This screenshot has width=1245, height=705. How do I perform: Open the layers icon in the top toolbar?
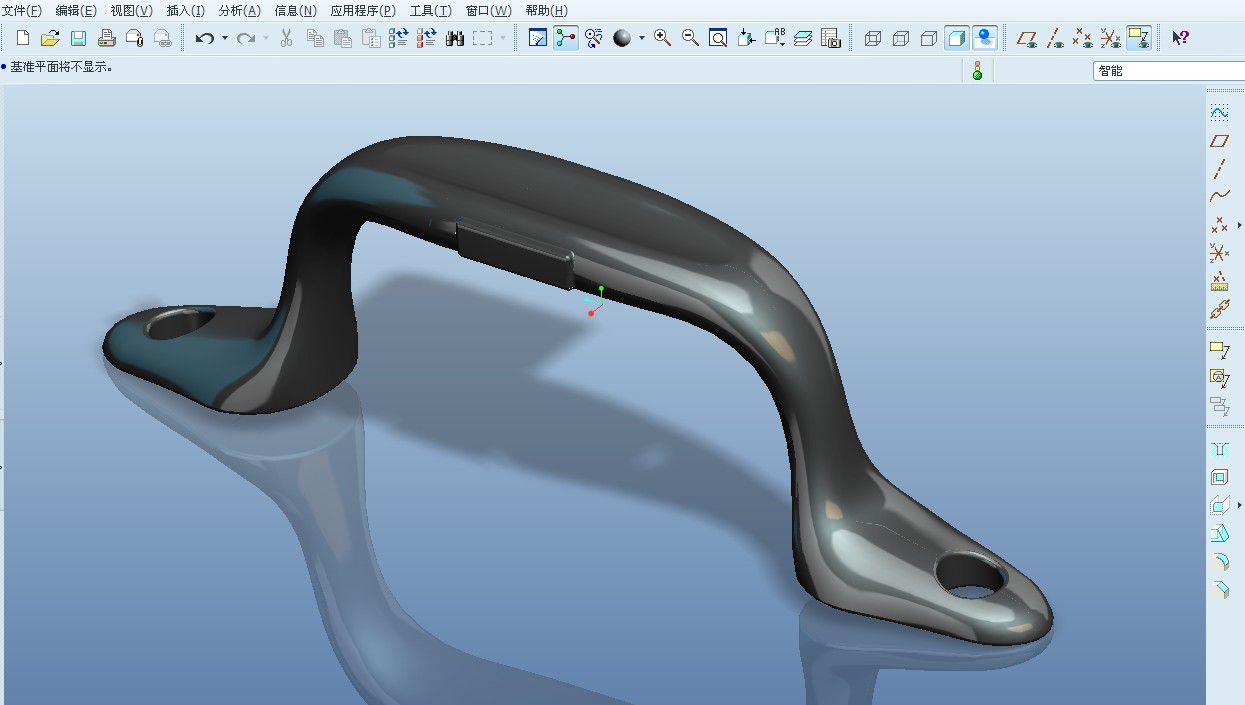pyautogui.click(x=803, y=38)
